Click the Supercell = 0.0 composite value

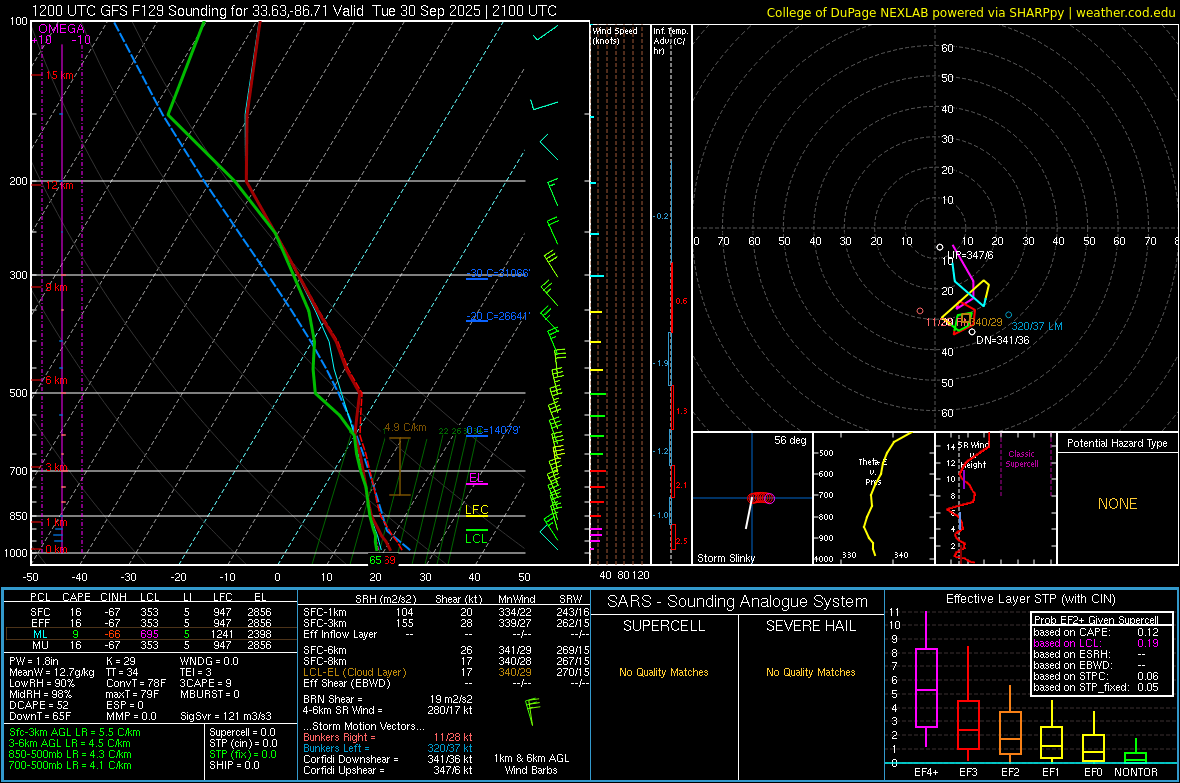[x=242, y=732]
